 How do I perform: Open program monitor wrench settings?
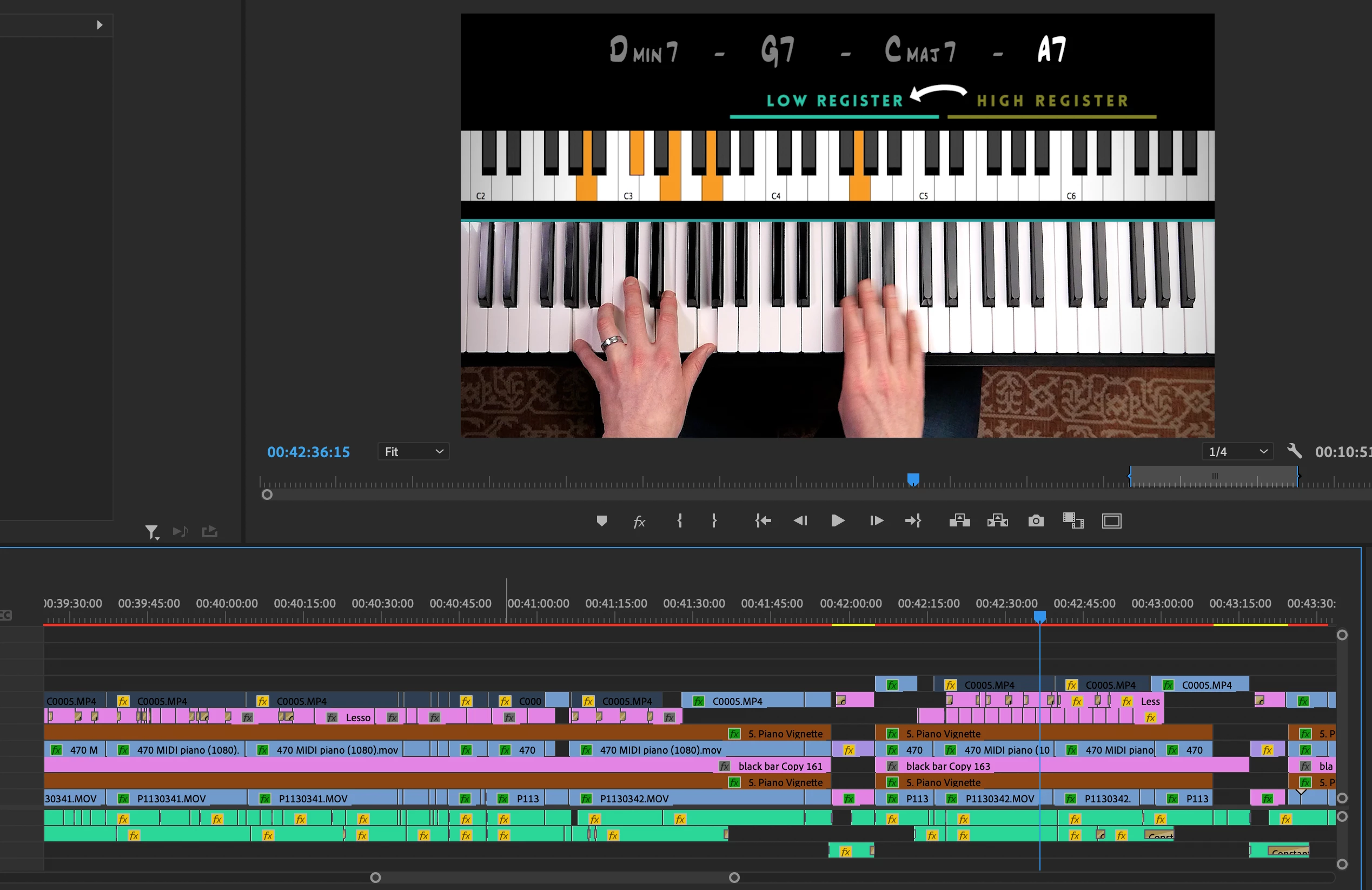[x=1294, y=451]
